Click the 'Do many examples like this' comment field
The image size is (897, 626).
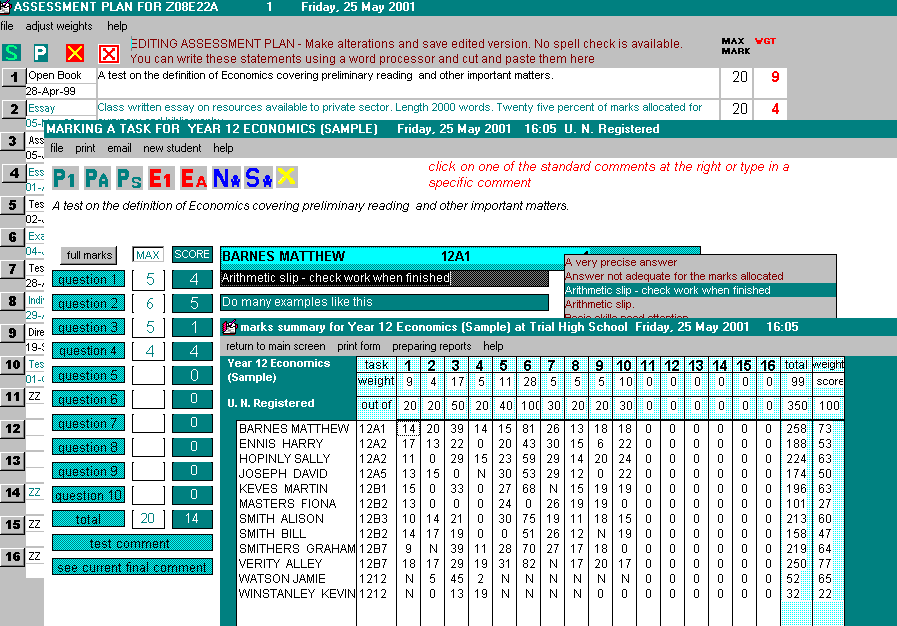[x=384, y=302]
